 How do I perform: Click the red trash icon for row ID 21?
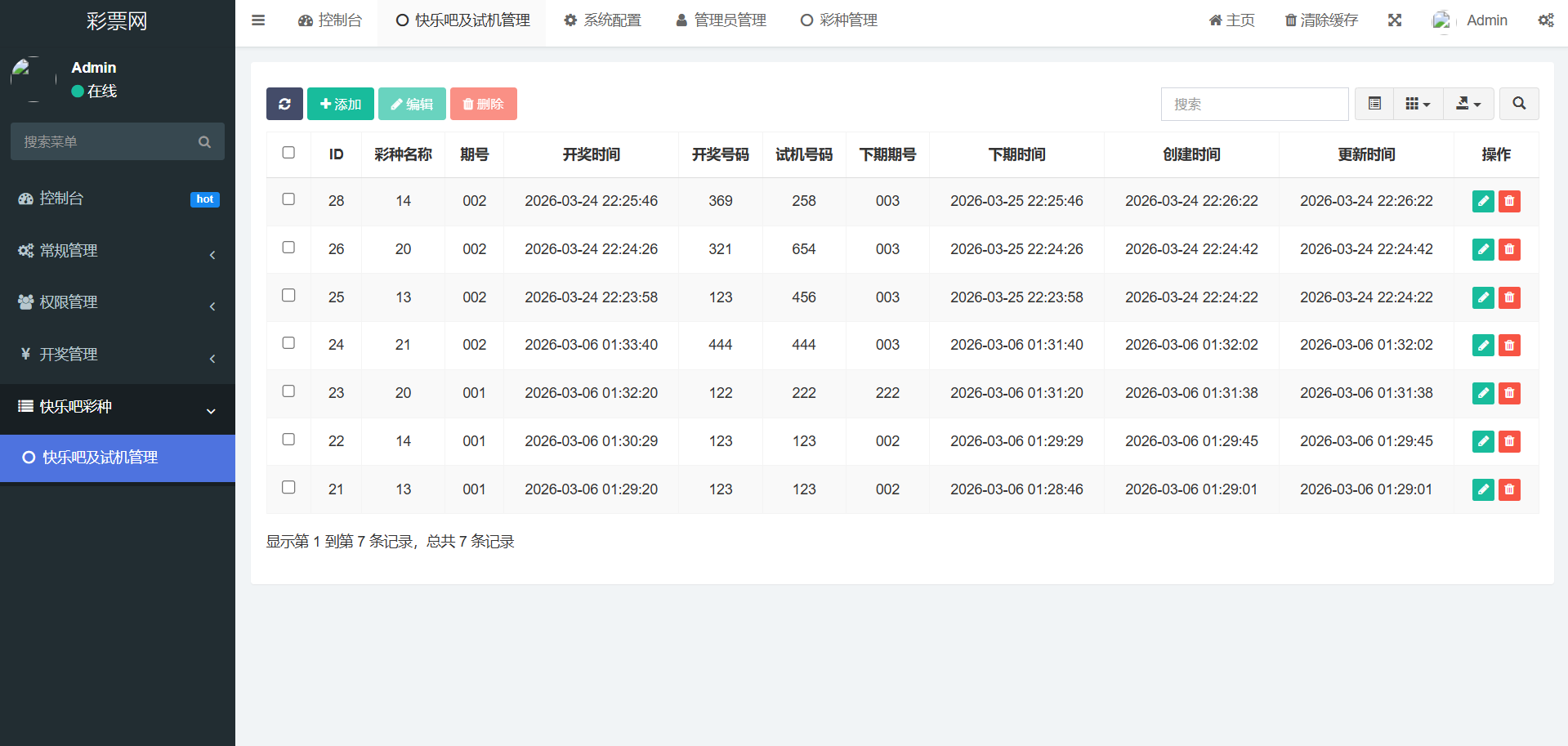(1509, 489)
